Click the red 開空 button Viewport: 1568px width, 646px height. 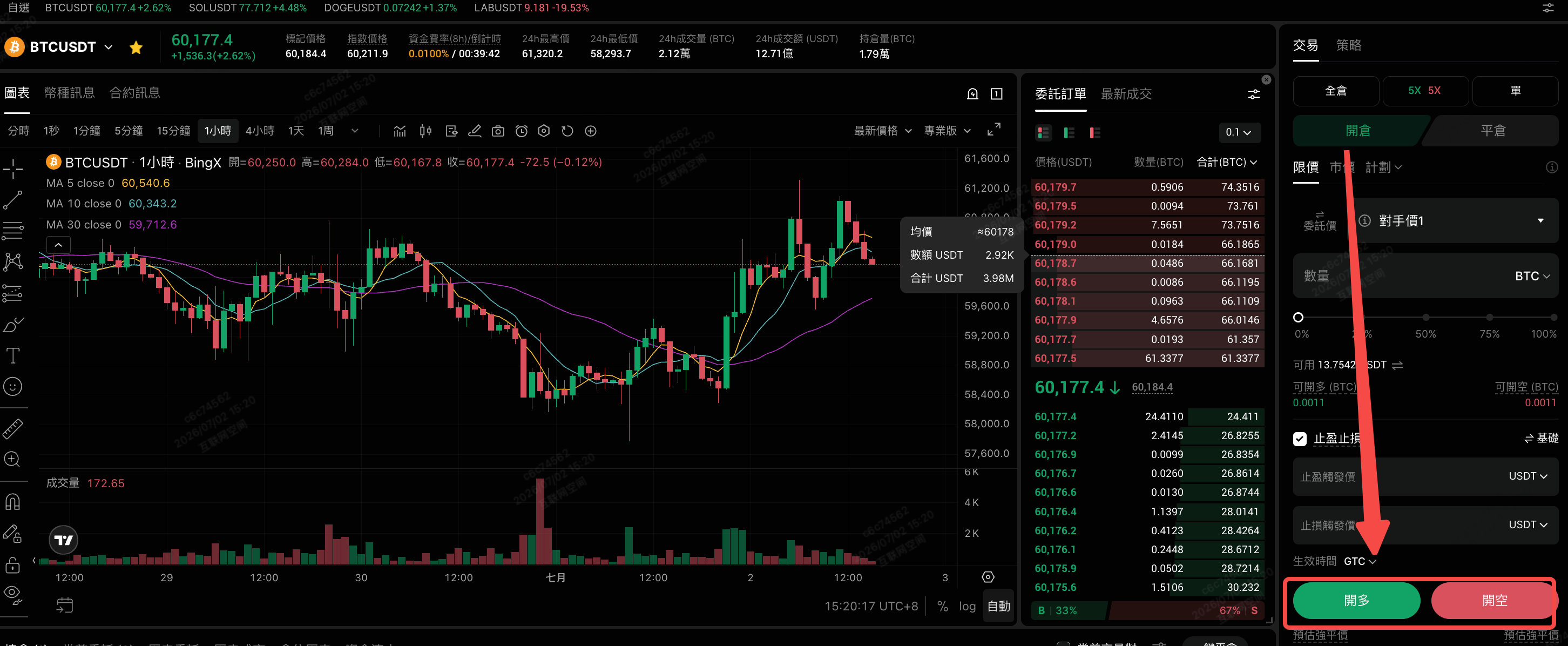(x=1493, y=600)
